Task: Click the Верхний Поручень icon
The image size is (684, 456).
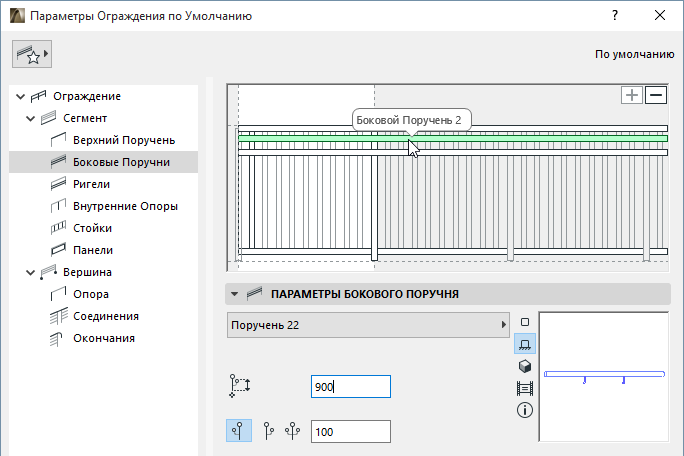Action: 58,140
